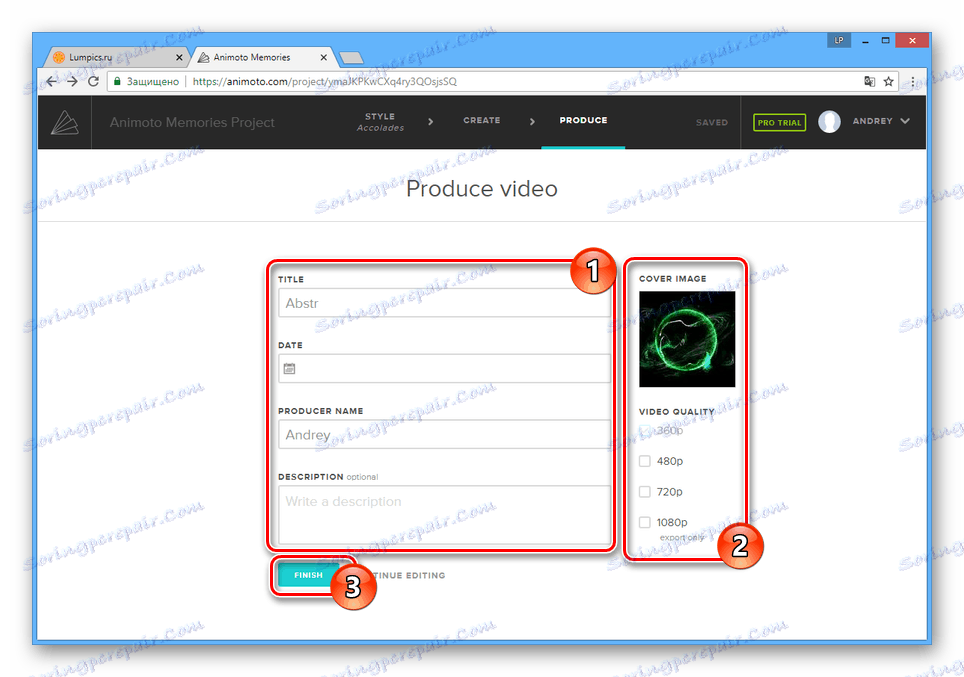
Task: Reload the page with the refresh icon
Action: [93, 81]
